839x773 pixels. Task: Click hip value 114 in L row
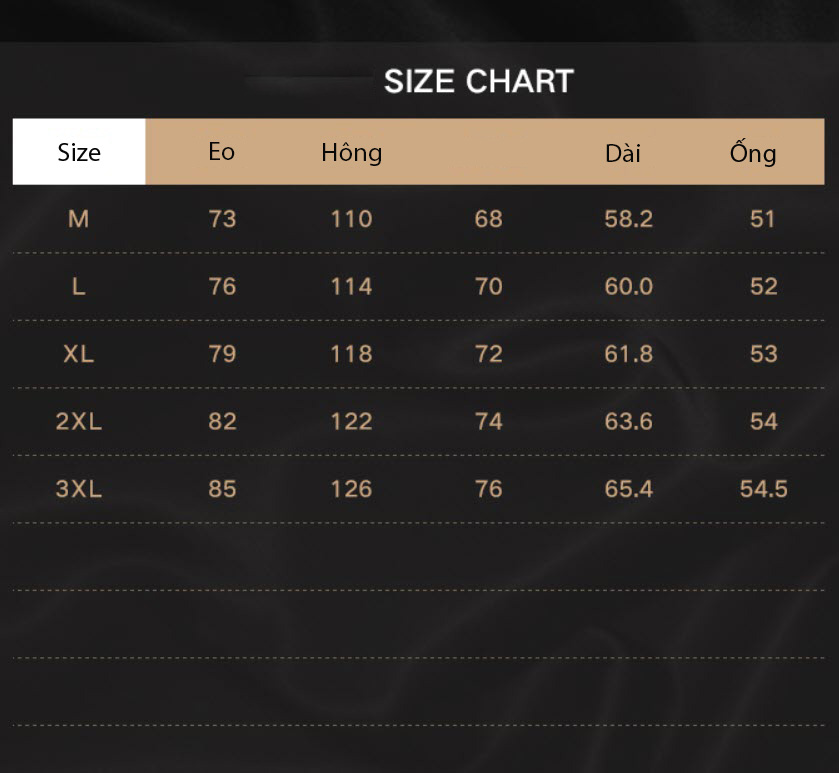tap(352, 287)
